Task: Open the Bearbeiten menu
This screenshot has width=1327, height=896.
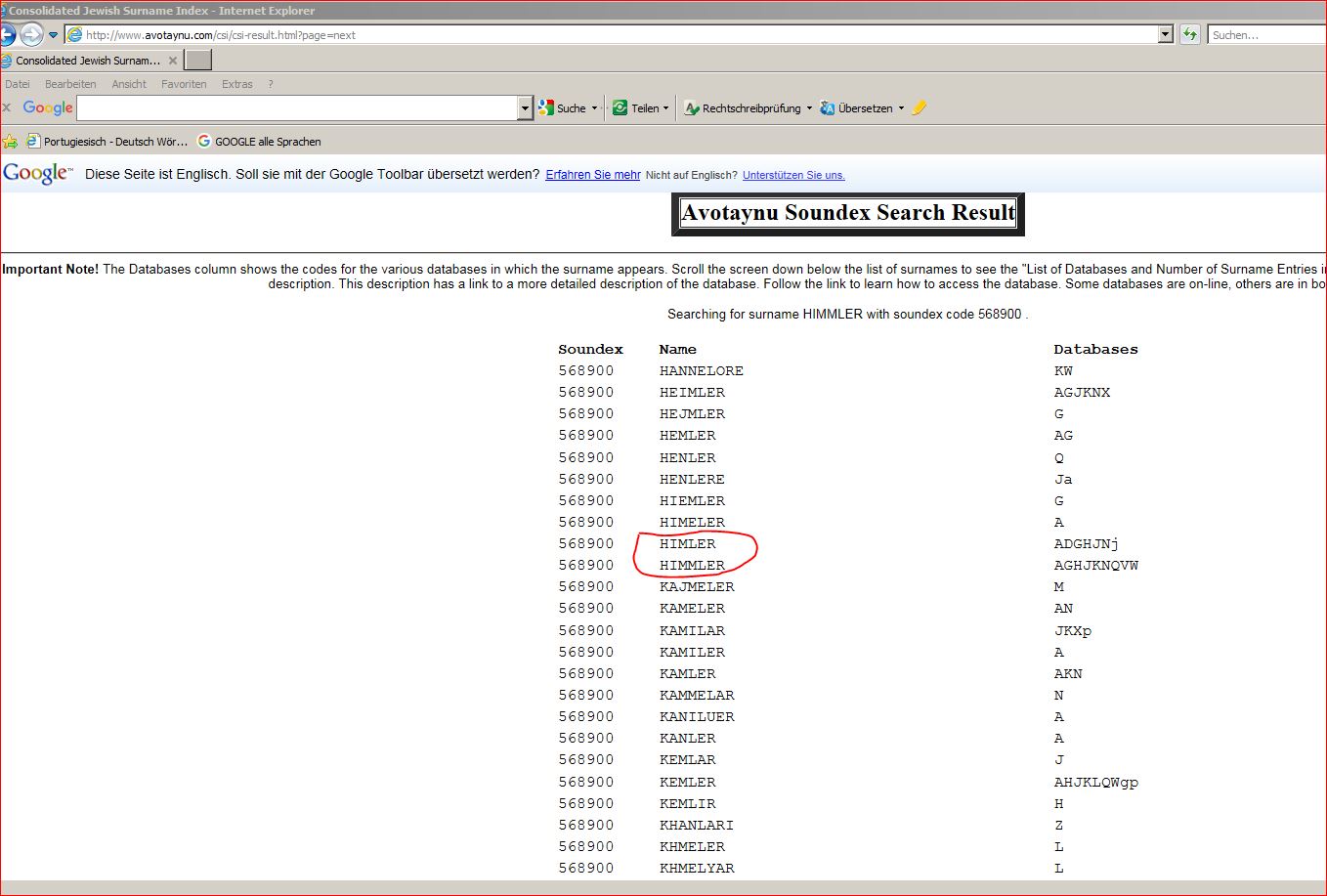Action: click(x=70, y=84)
